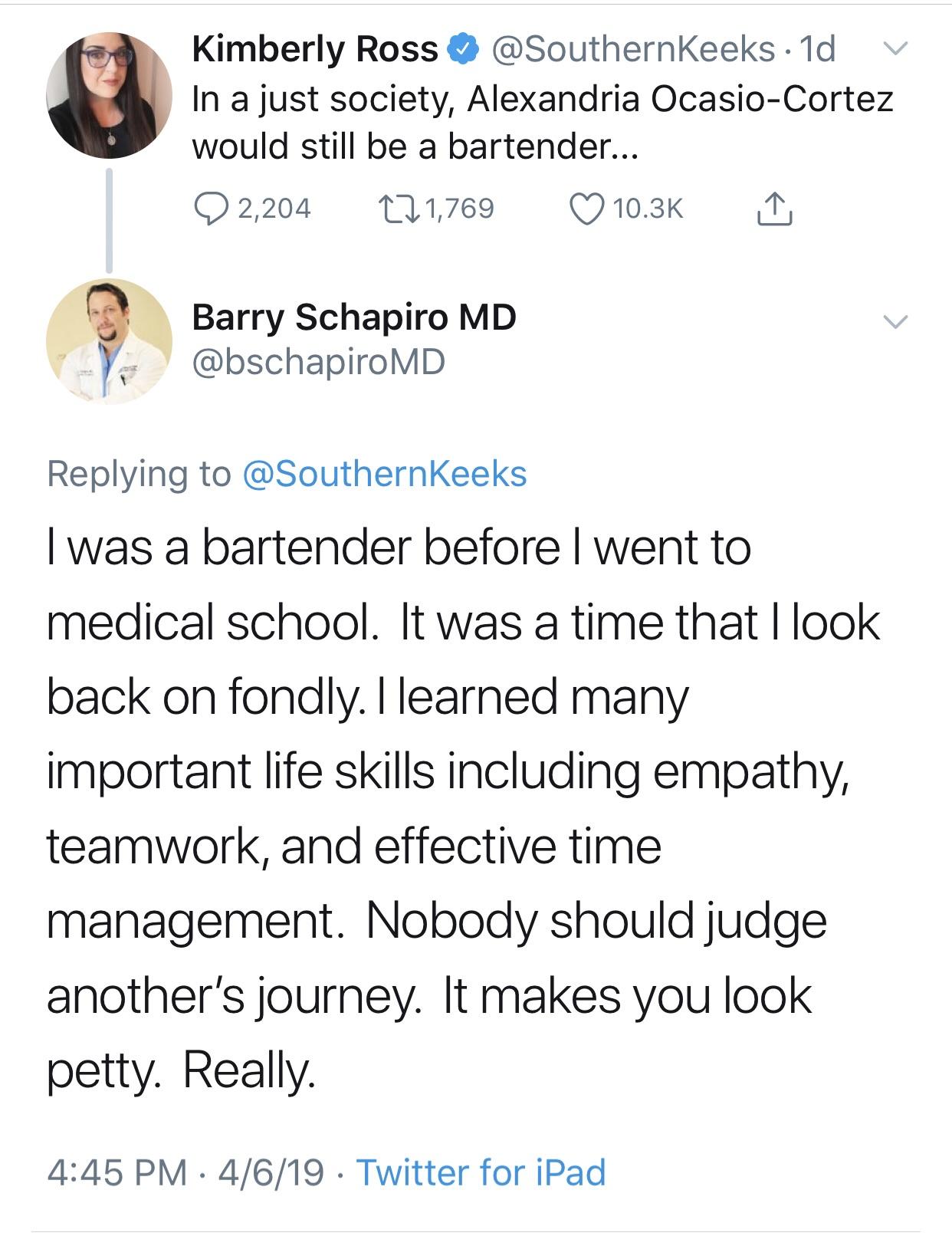Tap the share icon on Kimberly's tweet

pos(774,209)
